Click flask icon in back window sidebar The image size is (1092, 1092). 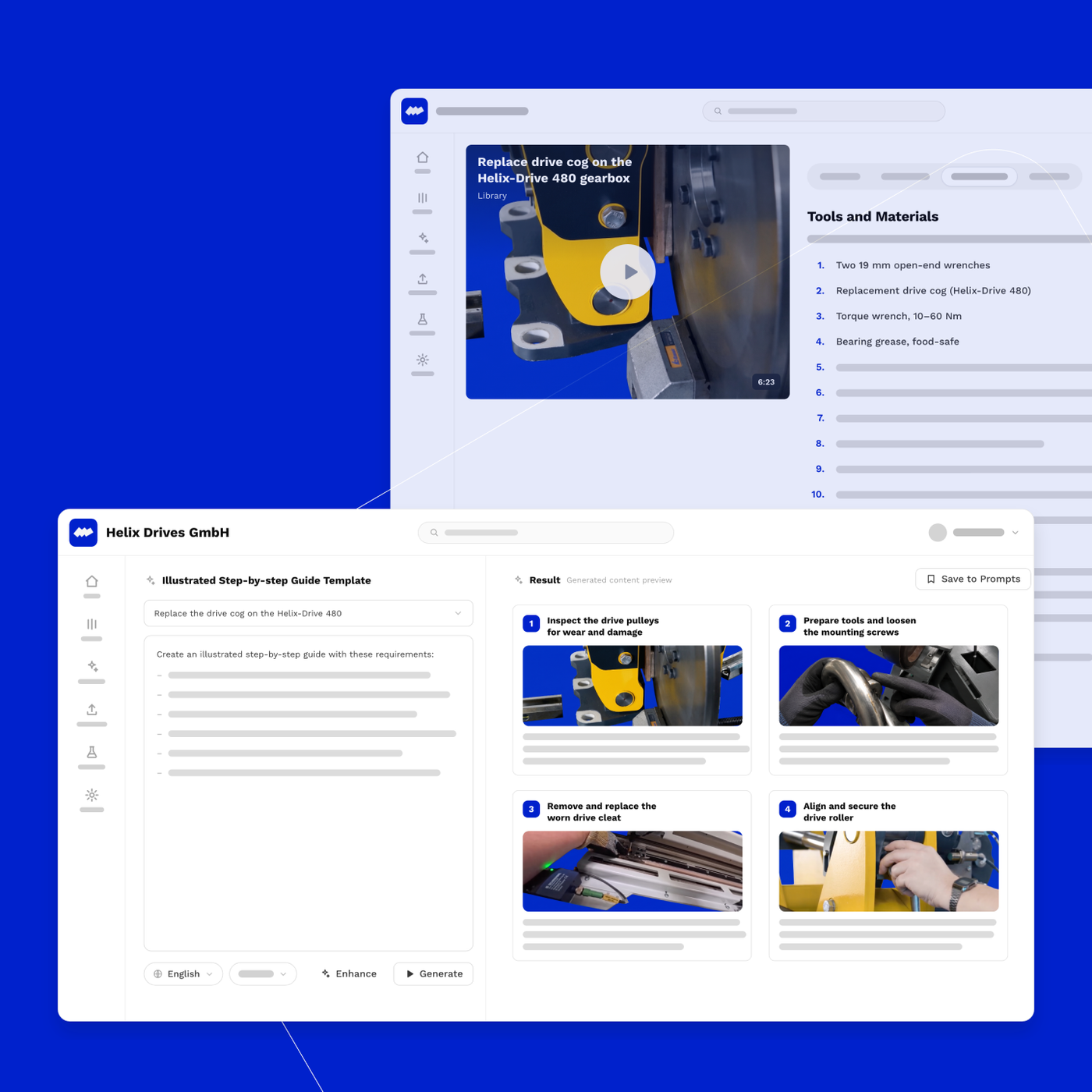[x=423, y=319]
